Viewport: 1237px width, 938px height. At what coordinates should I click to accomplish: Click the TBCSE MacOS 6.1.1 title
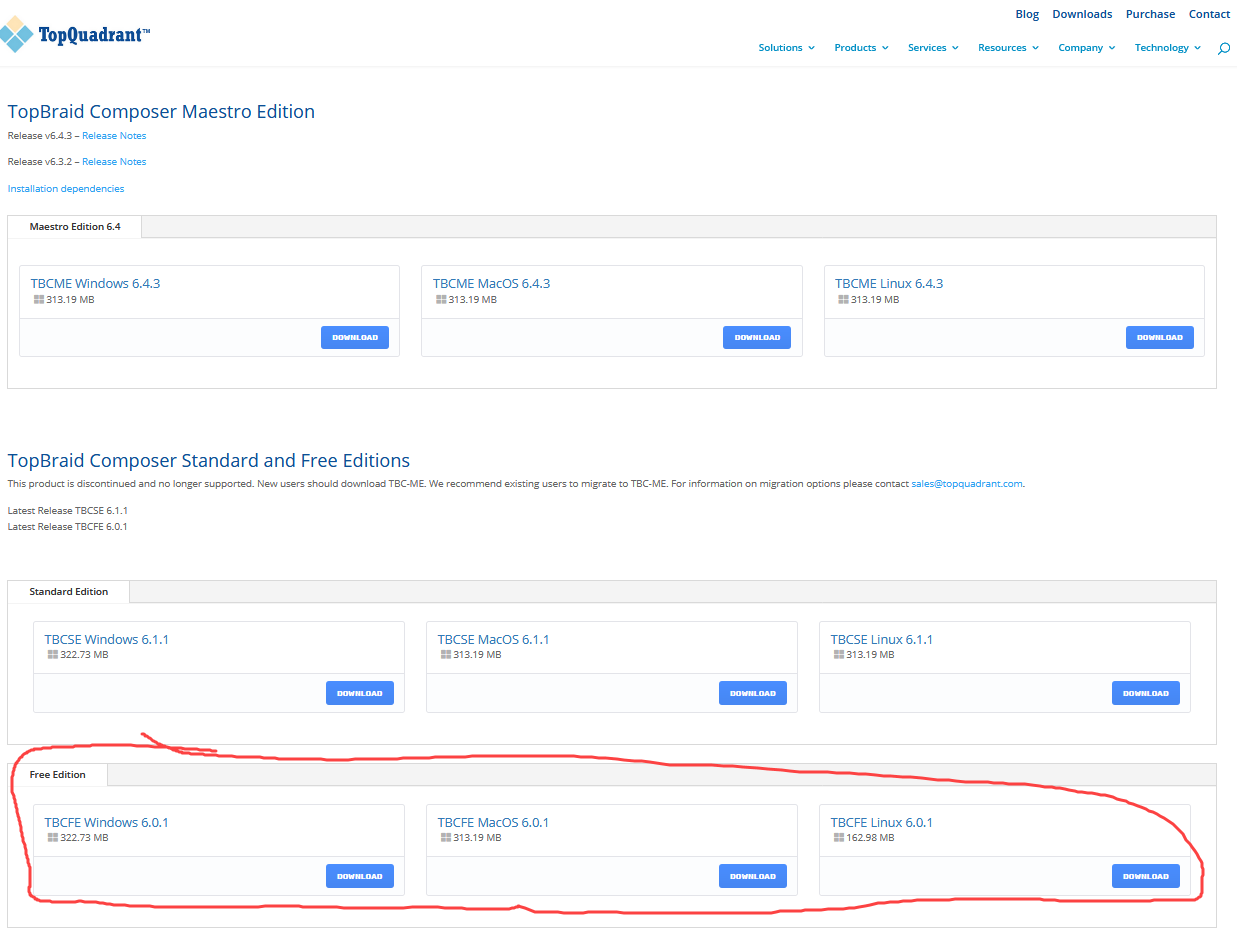click(493, 639)
